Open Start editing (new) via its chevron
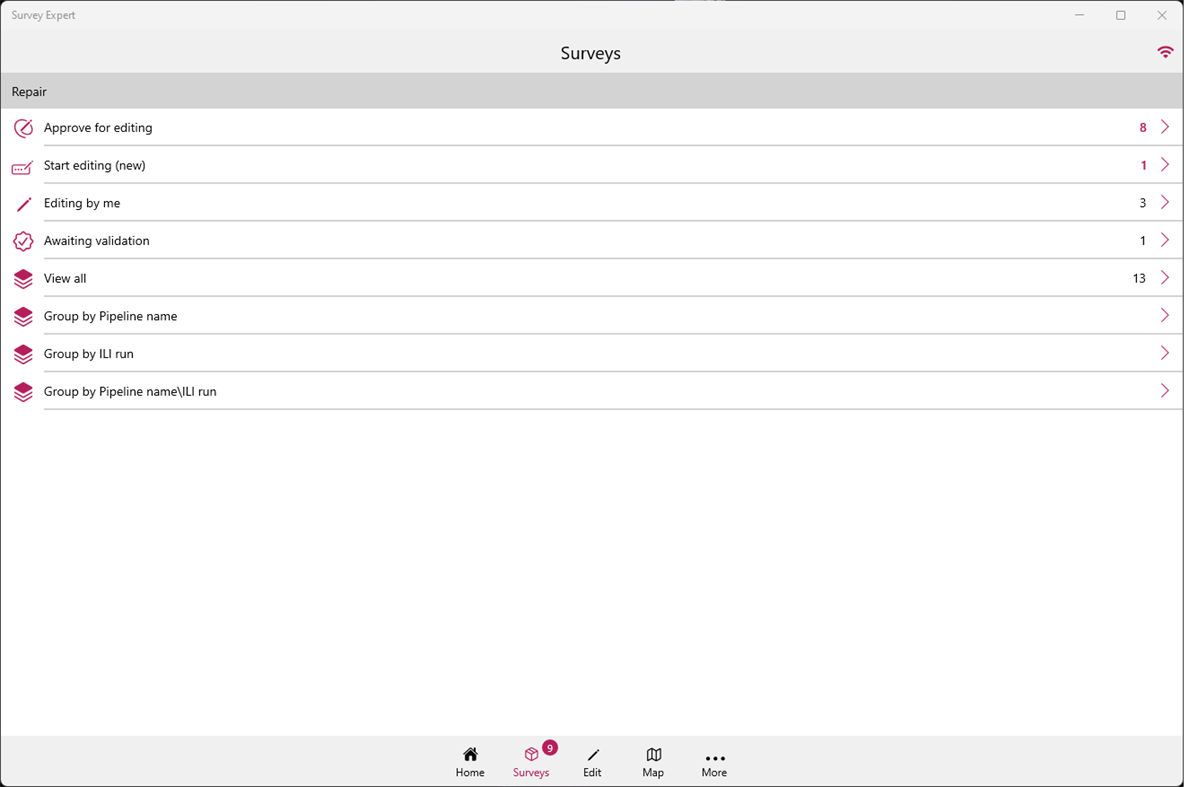This screenshot has height=787, width=1184. coord(1164,165)
